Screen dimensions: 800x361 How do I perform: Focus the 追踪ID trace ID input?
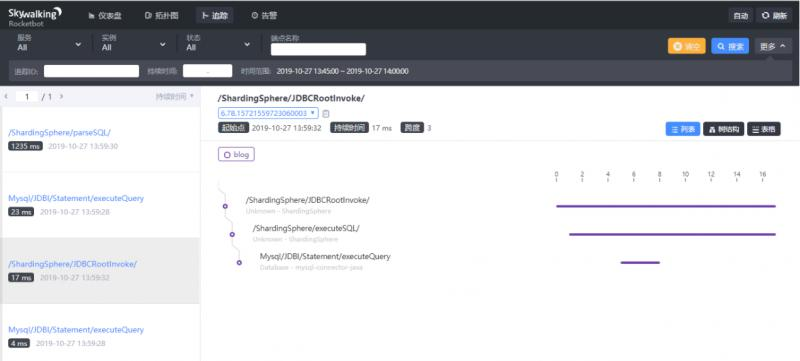[x=91, y=71]
